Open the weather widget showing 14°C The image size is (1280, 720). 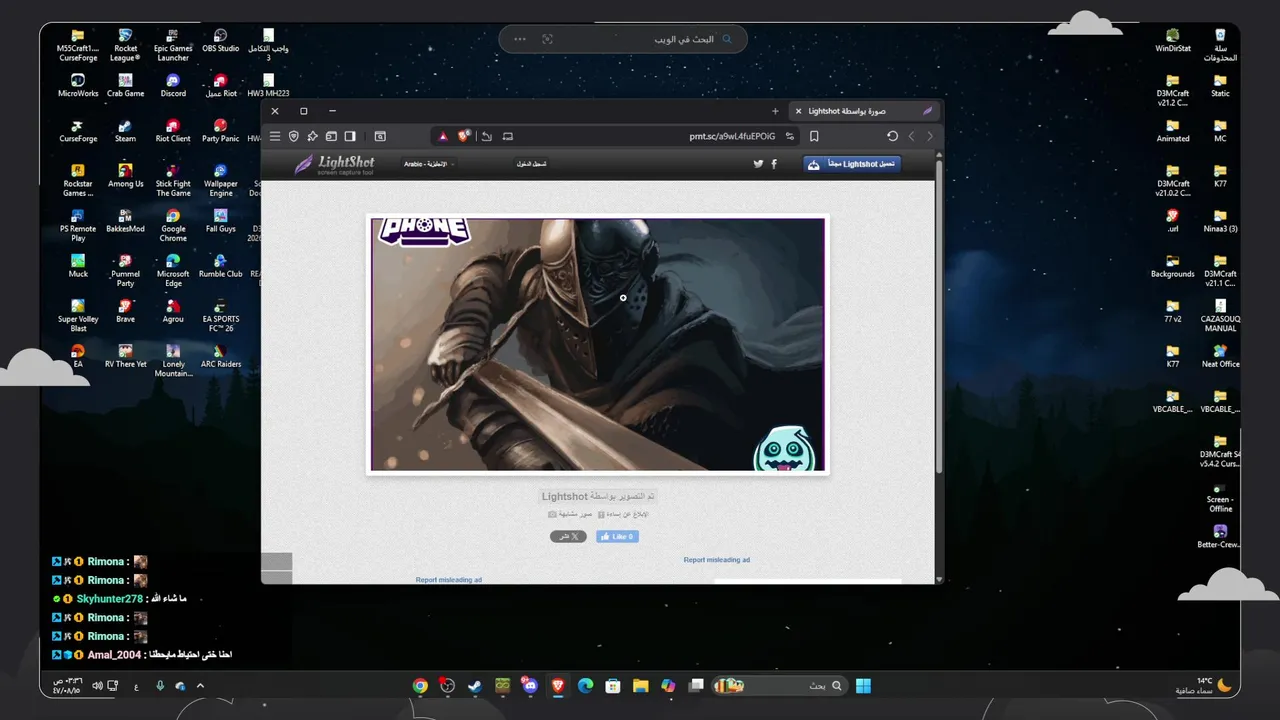1204,686
